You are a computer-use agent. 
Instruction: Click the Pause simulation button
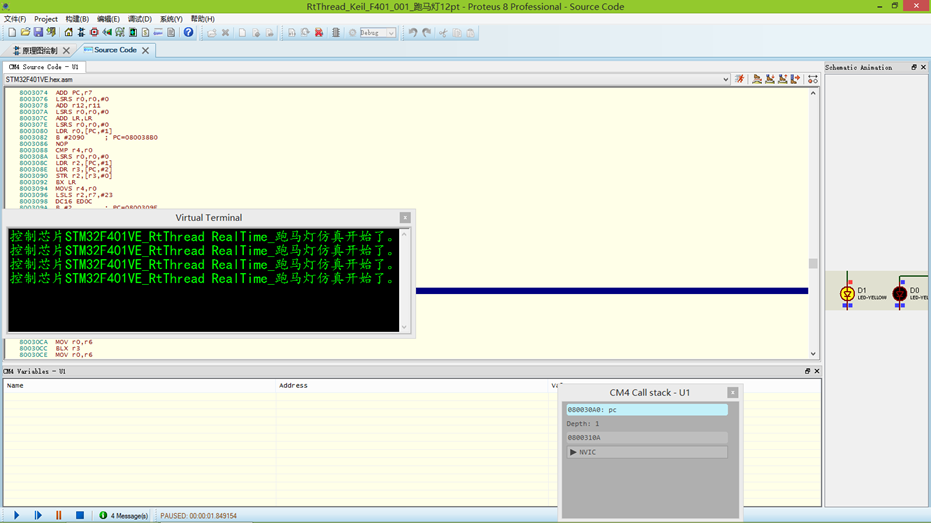(x=58, y=515)
